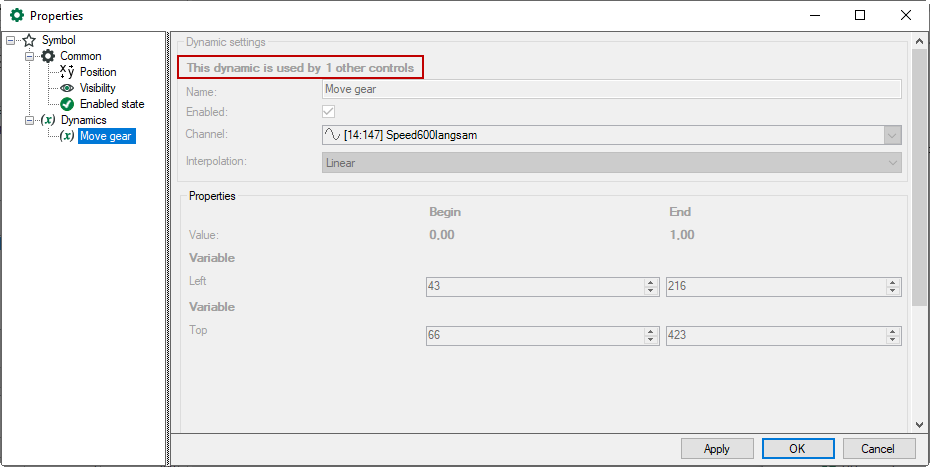The height and width of the screenshot is (467, 930).
Task: Click the vertical scrollbar thumb
Action: [919, 178]
